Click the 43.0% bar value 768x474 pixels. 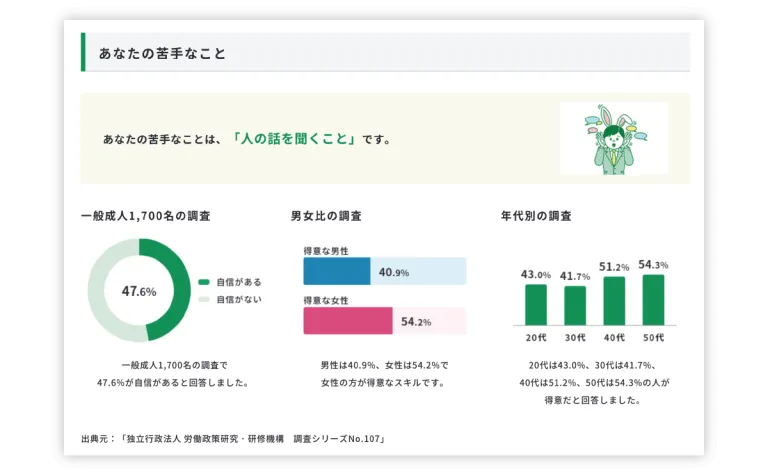tap(536, 275)
